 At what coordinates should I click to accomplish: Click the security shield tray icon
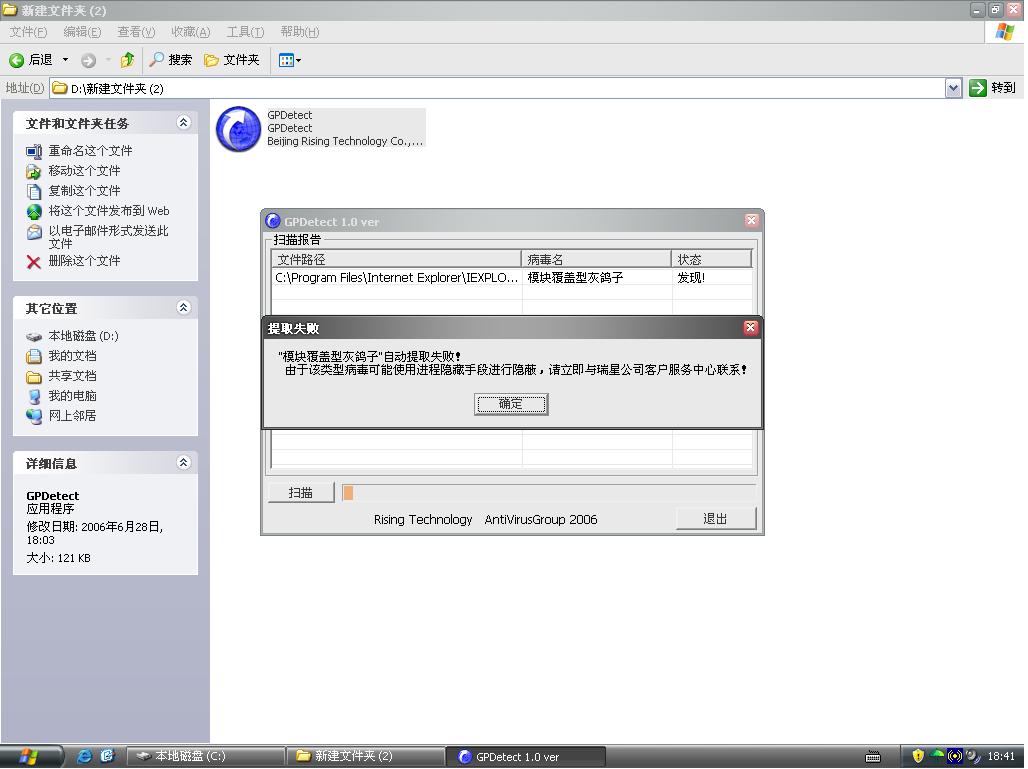point(918,756)
